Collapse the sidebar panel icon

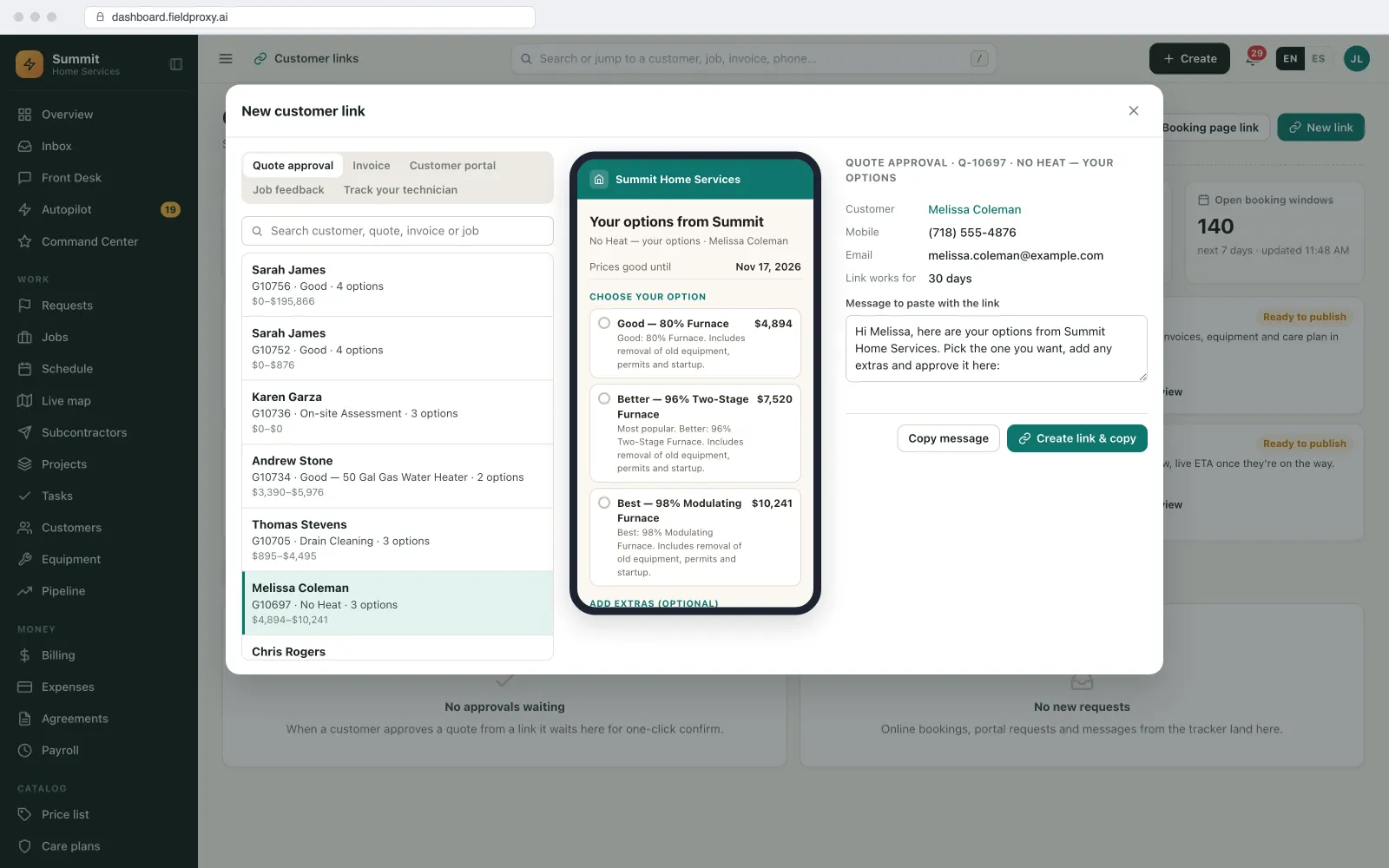pos(176,64)
